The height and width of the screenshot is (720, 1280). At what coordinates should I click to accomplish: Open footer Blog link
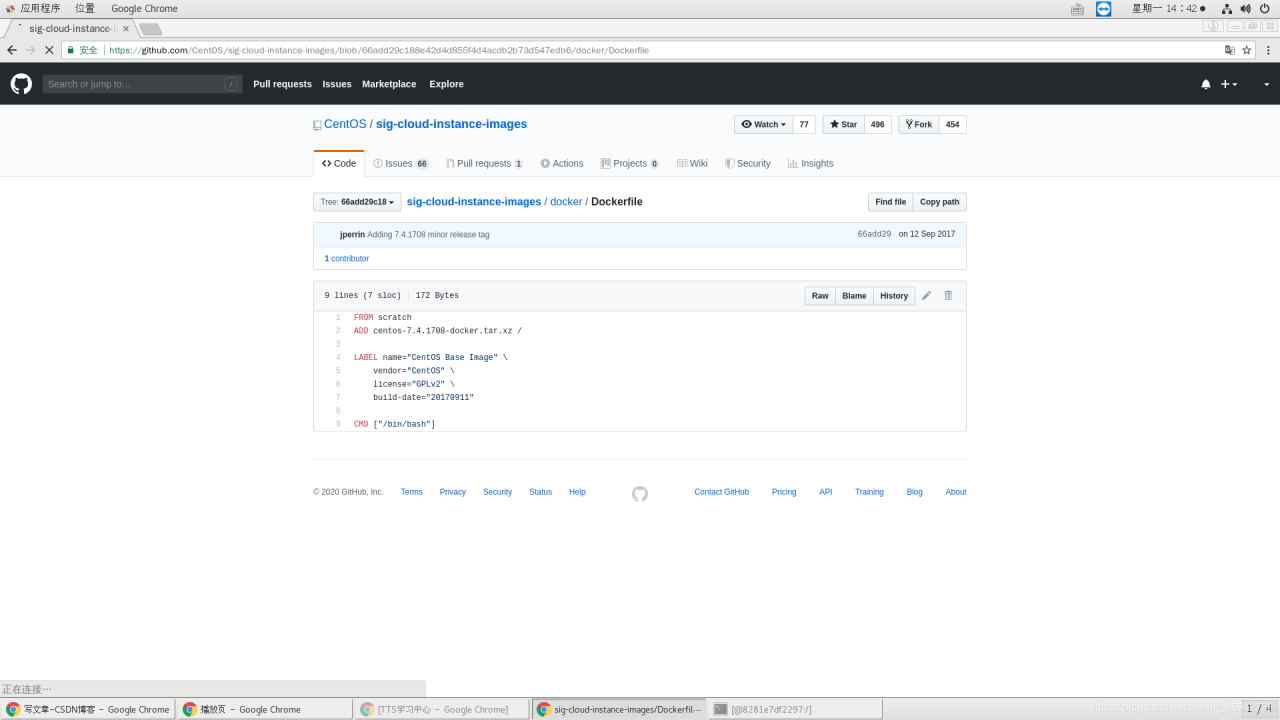point(915,492)
